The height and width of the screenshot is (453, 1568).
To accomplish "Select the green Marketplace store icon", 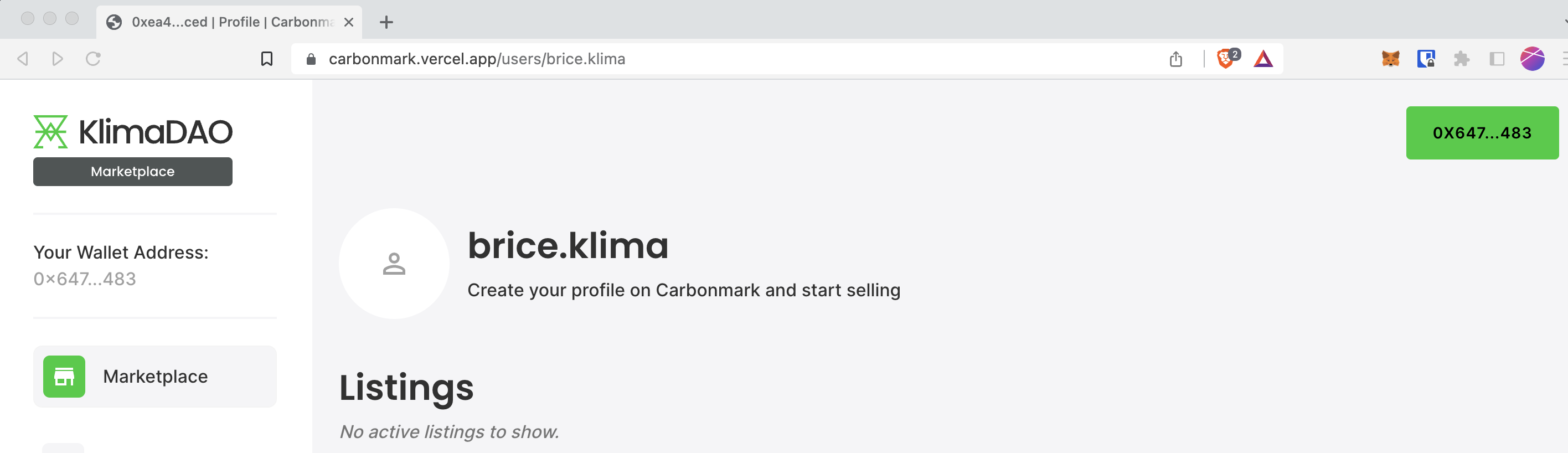I will [64, 376].
